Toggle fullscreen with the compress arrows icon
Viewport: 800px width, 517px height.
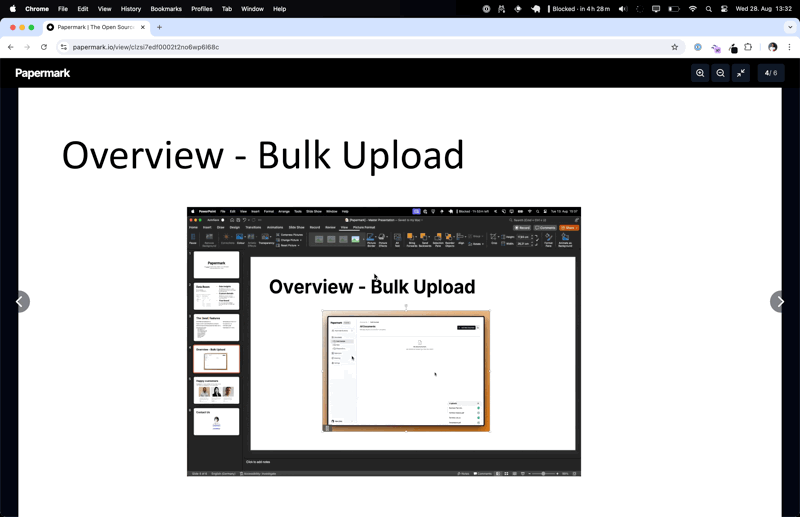coord(741,73)
